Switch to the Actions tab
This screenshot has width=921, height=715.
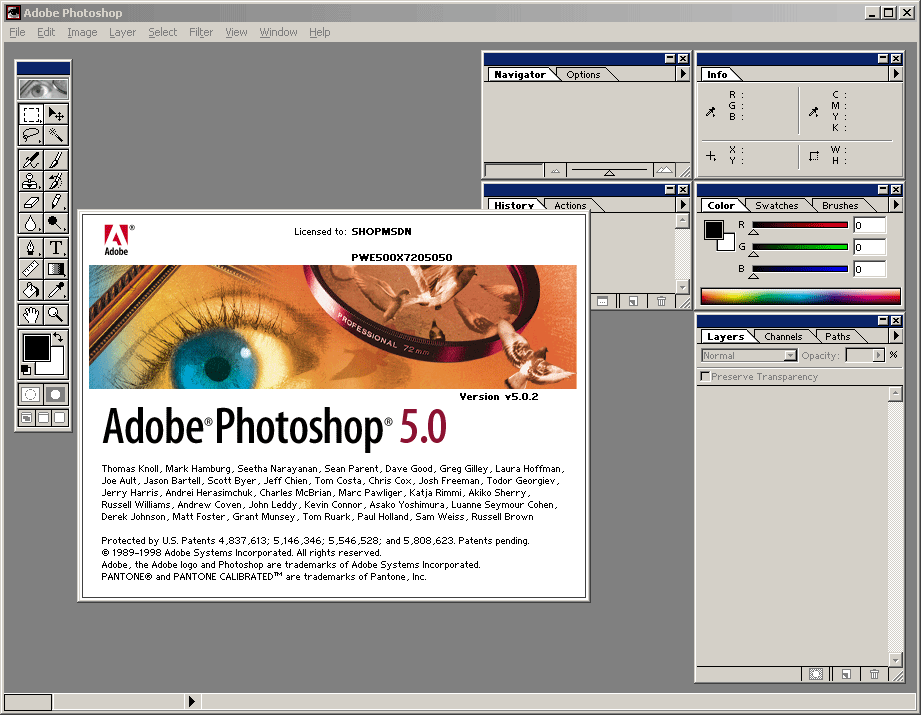click(570, 206)
